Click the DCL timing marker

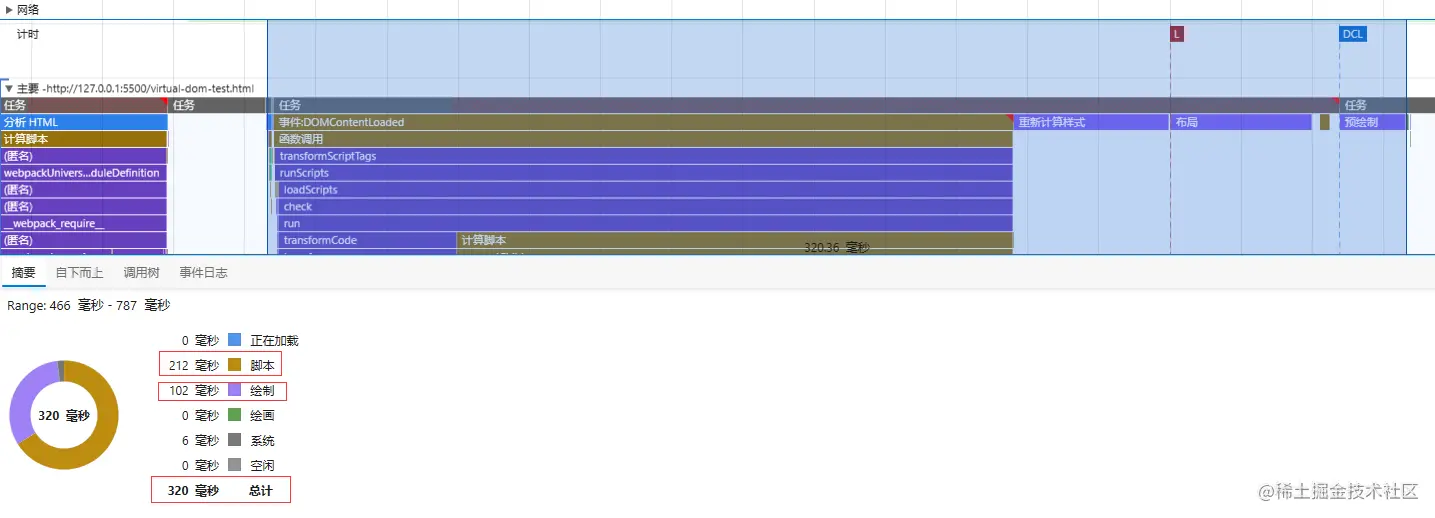click(1353, 34)
